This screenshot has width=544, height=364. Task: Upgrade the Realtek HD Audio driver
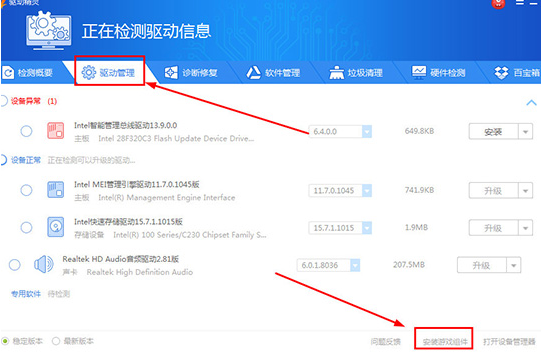point(482,265)
